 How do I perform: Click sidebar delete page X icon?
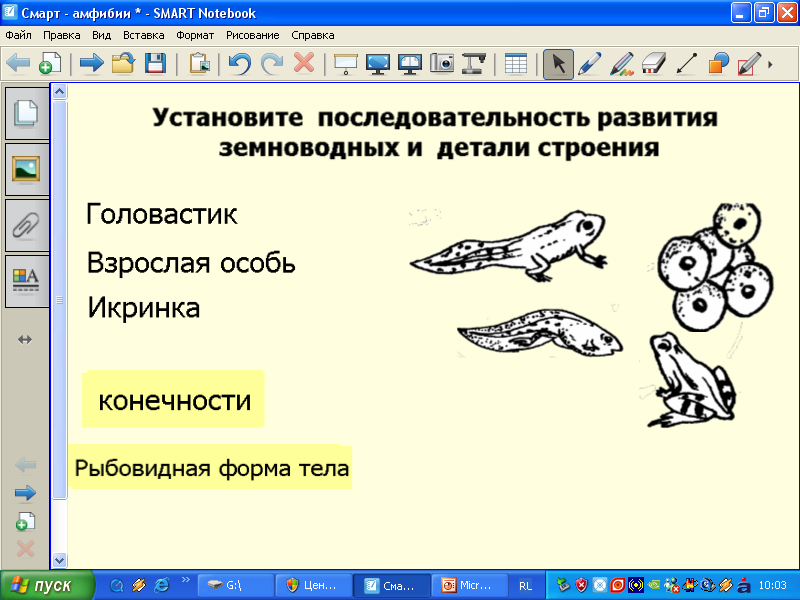(25, 549)
